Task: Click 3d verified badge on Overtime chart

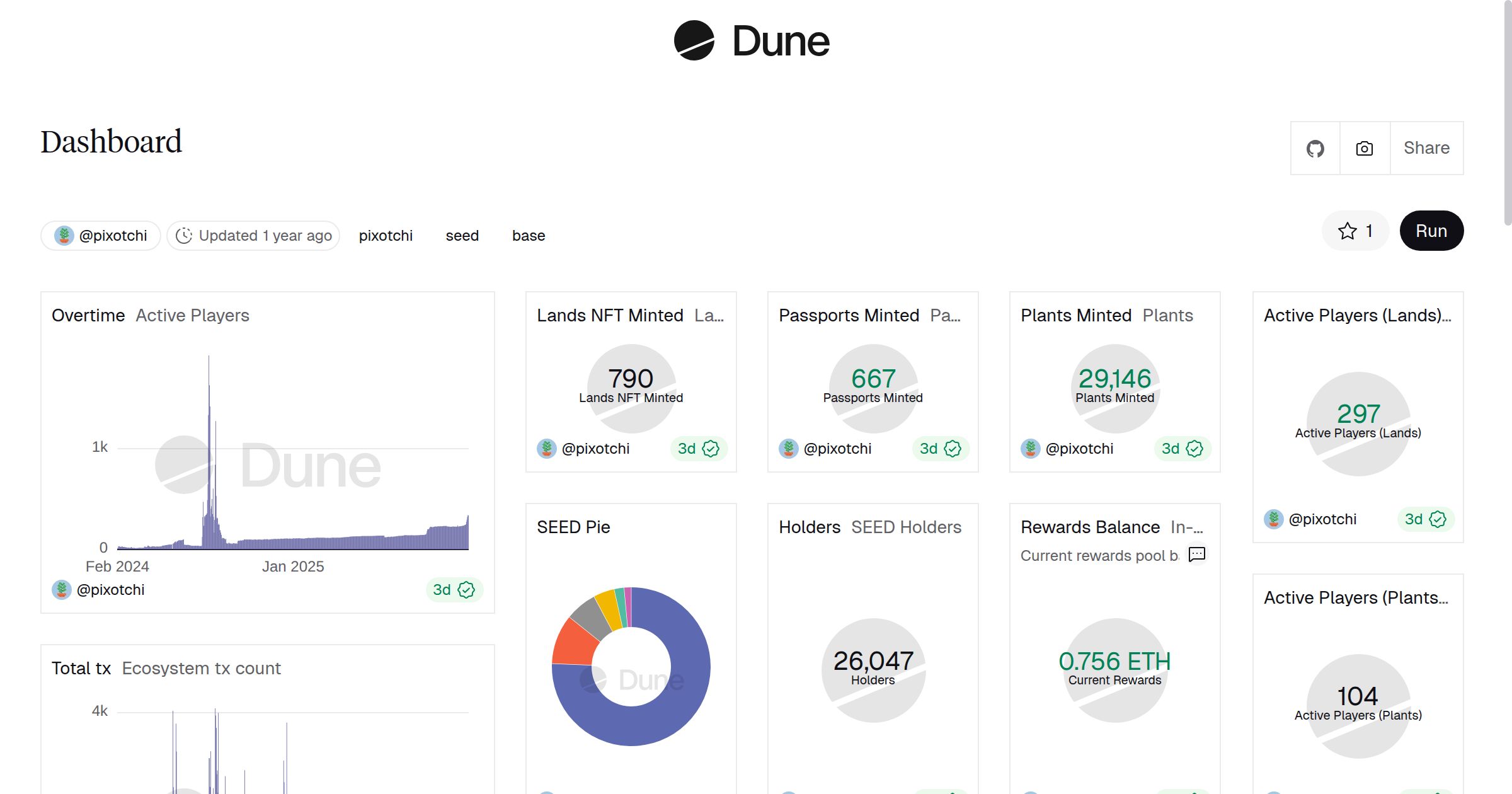Action: point(454,590)
